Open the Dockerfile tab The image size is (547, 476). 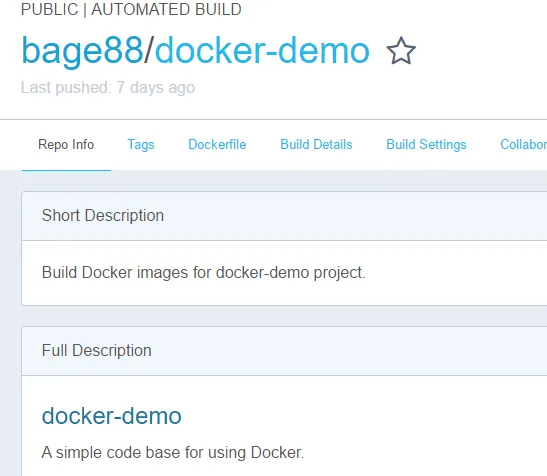tap(217, 144)
